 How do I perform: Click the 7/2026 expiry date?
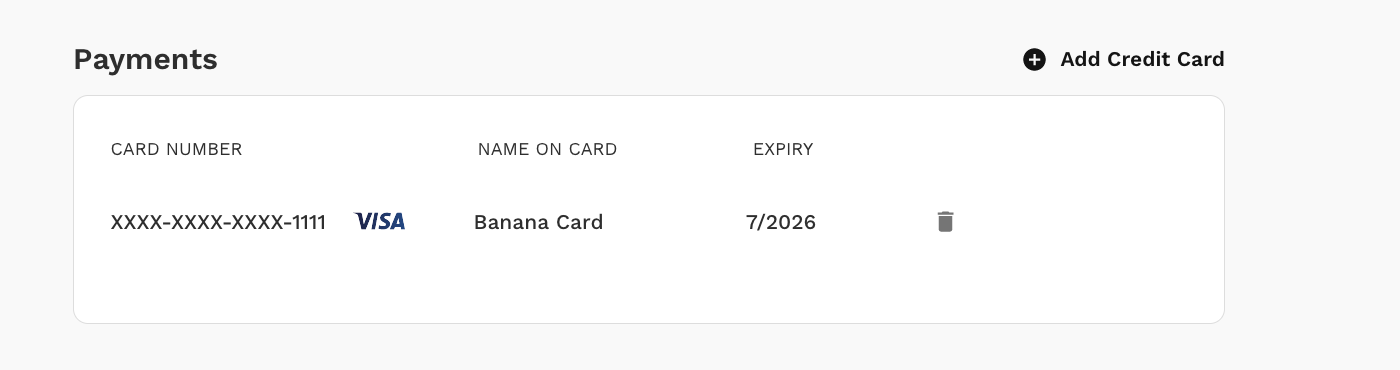(781, 222)
